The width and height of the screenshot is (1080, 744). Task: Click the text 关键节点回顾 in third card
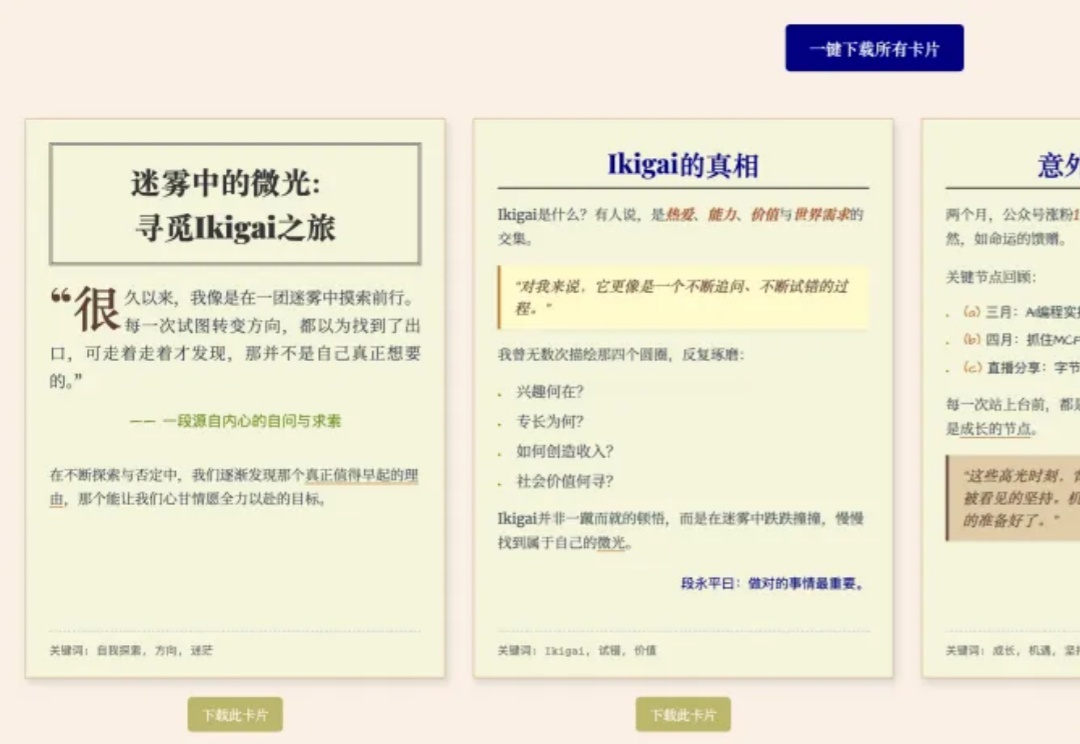click(990, 277)
